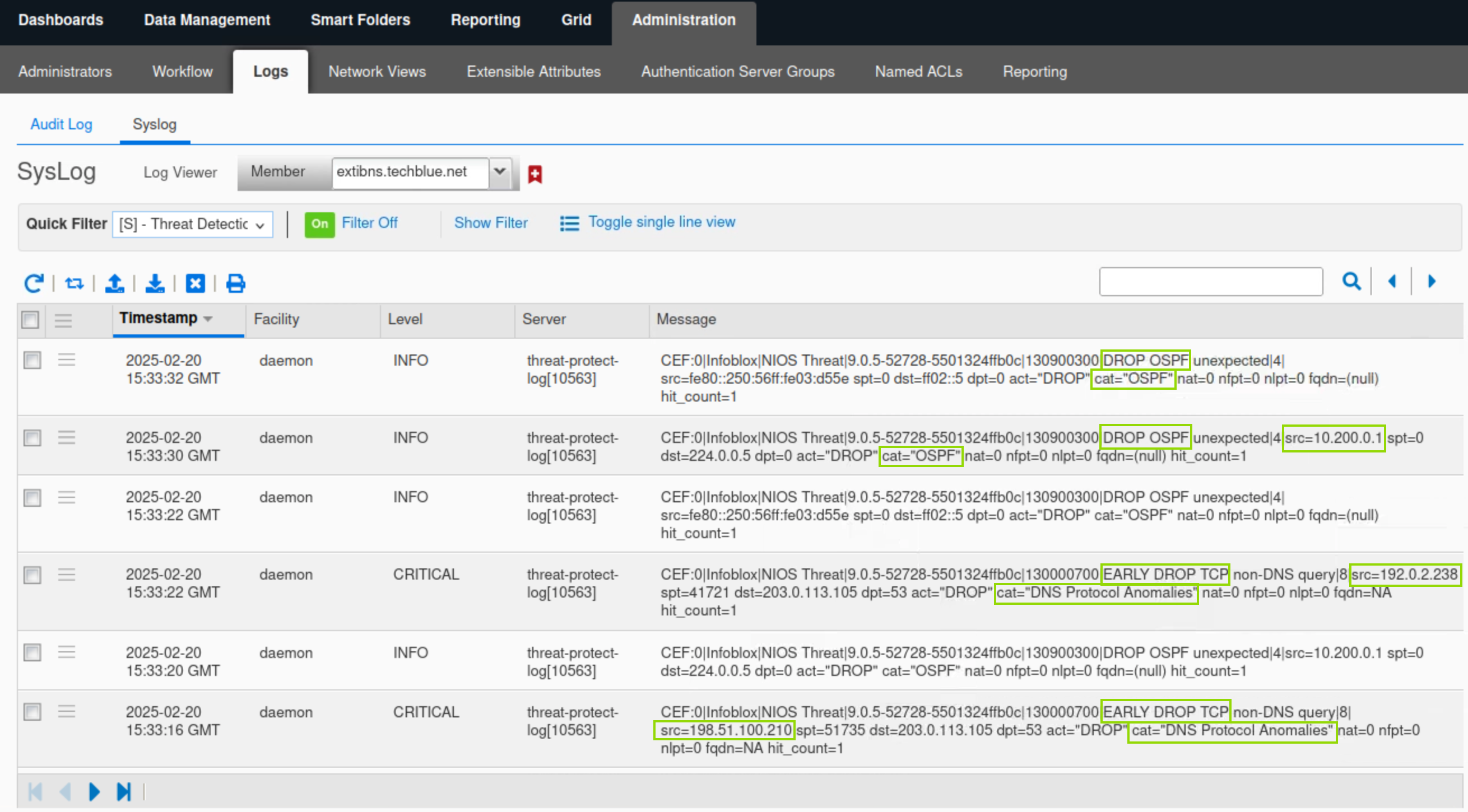This screenshot has width=1468, height=812.
Task: Click the red bookmark icon
Action: [535, 174]
